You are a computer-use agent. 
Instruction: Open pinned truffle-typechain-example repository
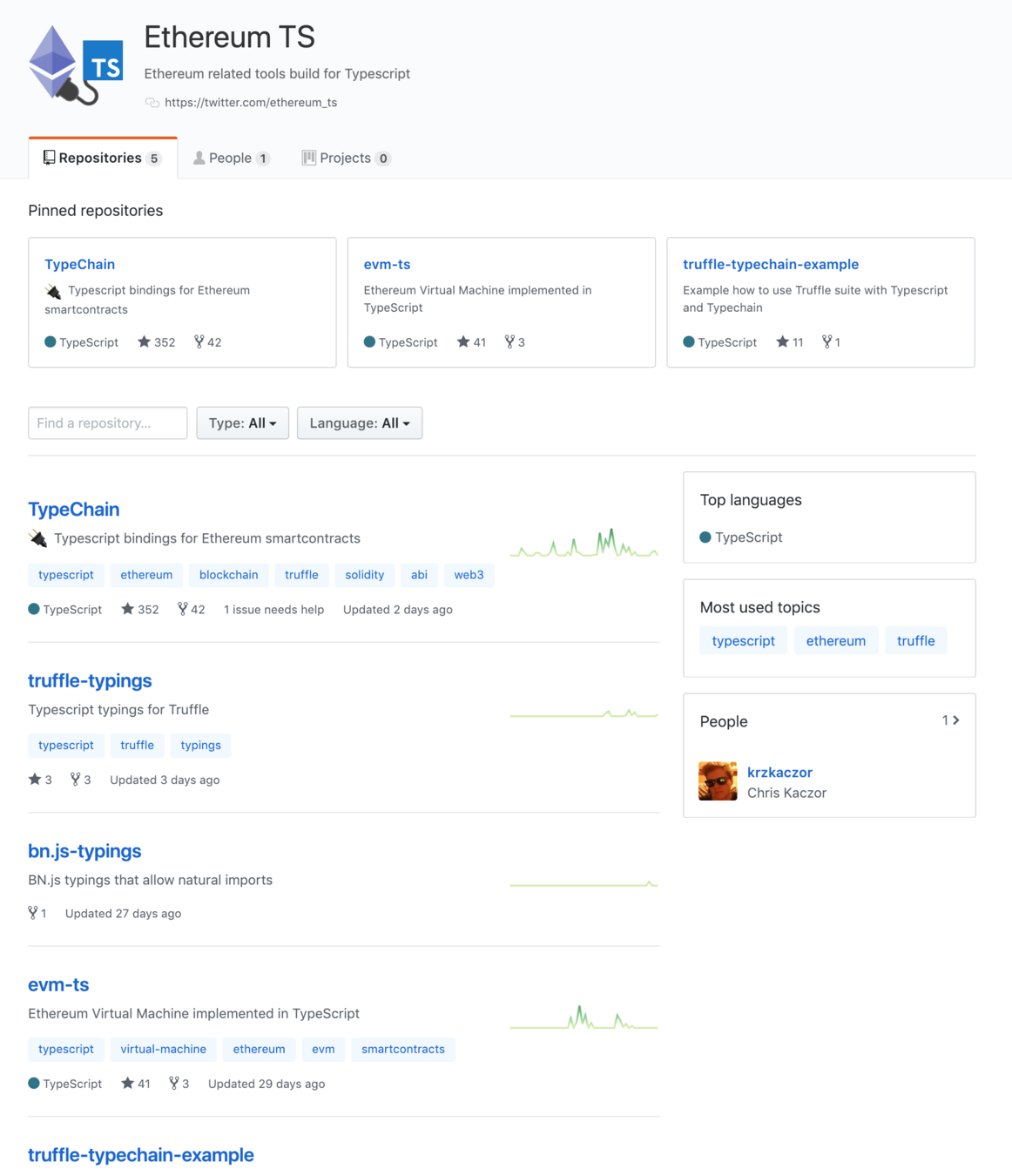[x=771, y=264]
